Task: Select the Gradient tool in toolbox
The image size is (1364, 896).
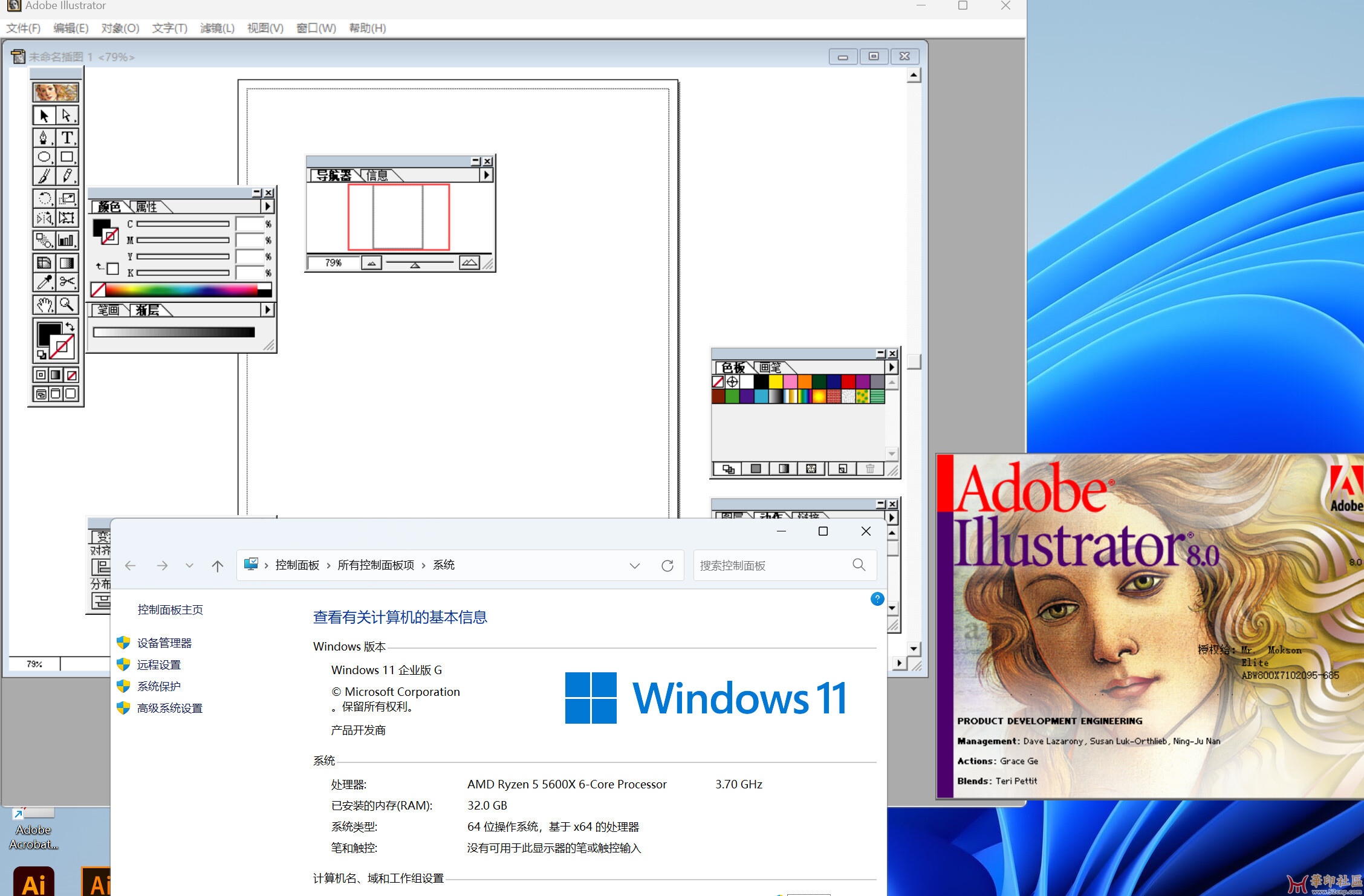Action: [67, 262]
